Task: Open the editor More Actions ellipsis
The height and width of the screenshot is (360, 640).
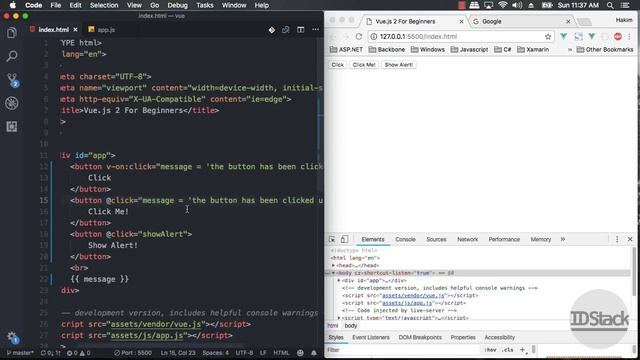Action: (316, 30)
